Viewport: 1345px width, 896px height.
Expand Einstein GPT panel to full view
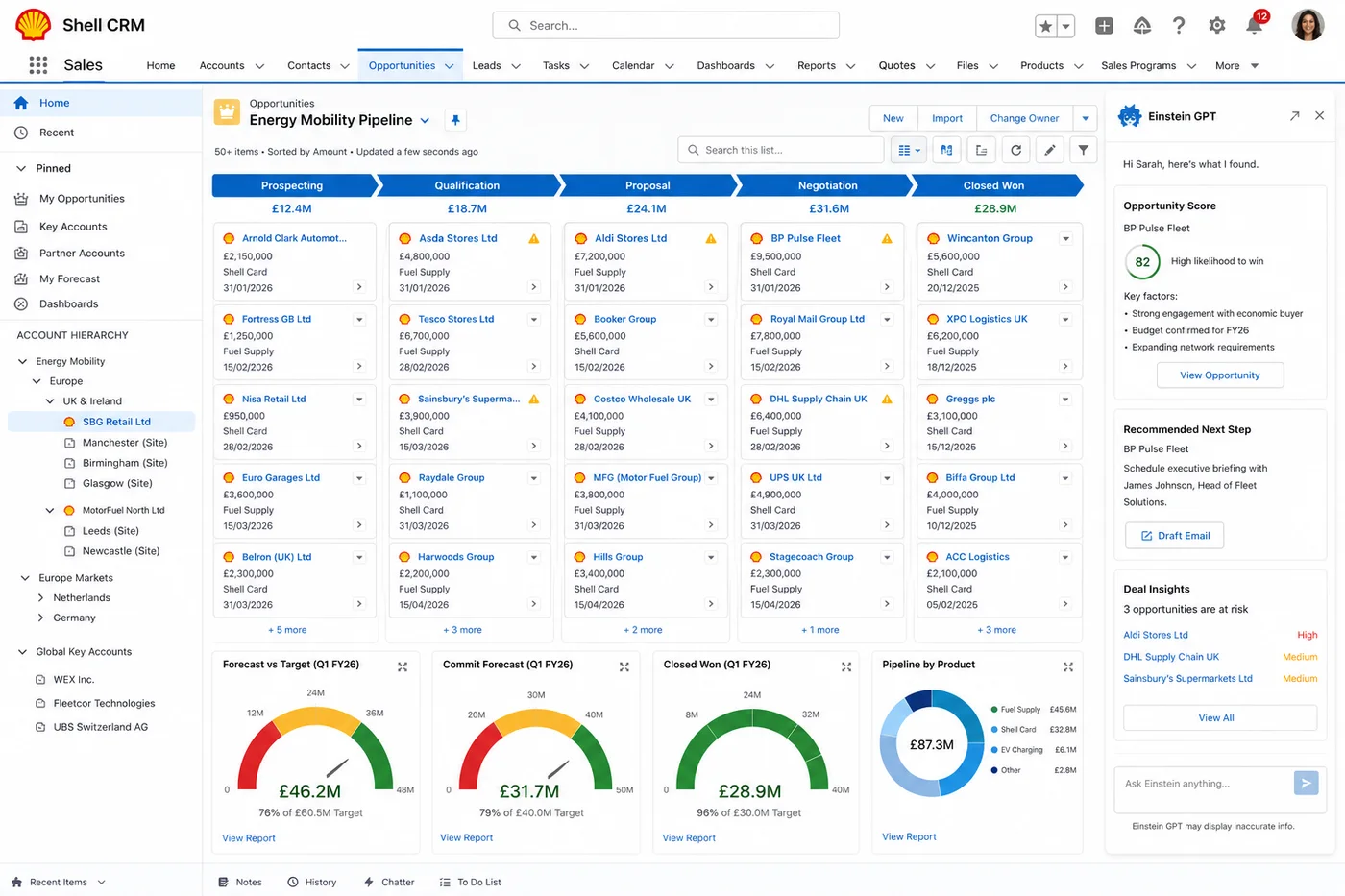point(1294,116)
